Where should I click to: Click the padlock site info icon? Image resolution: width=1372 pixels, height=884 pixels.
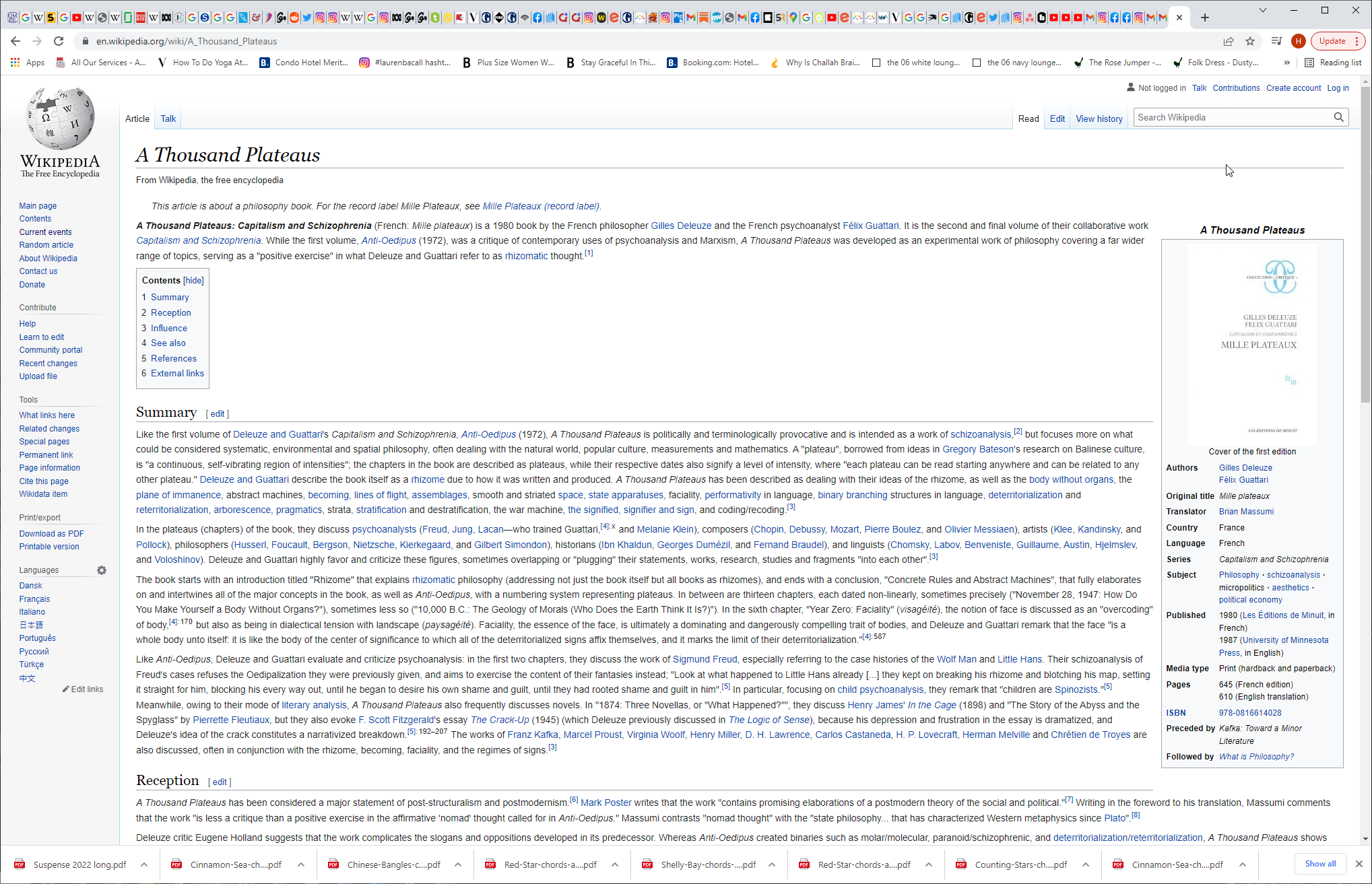tap(85, 41)
